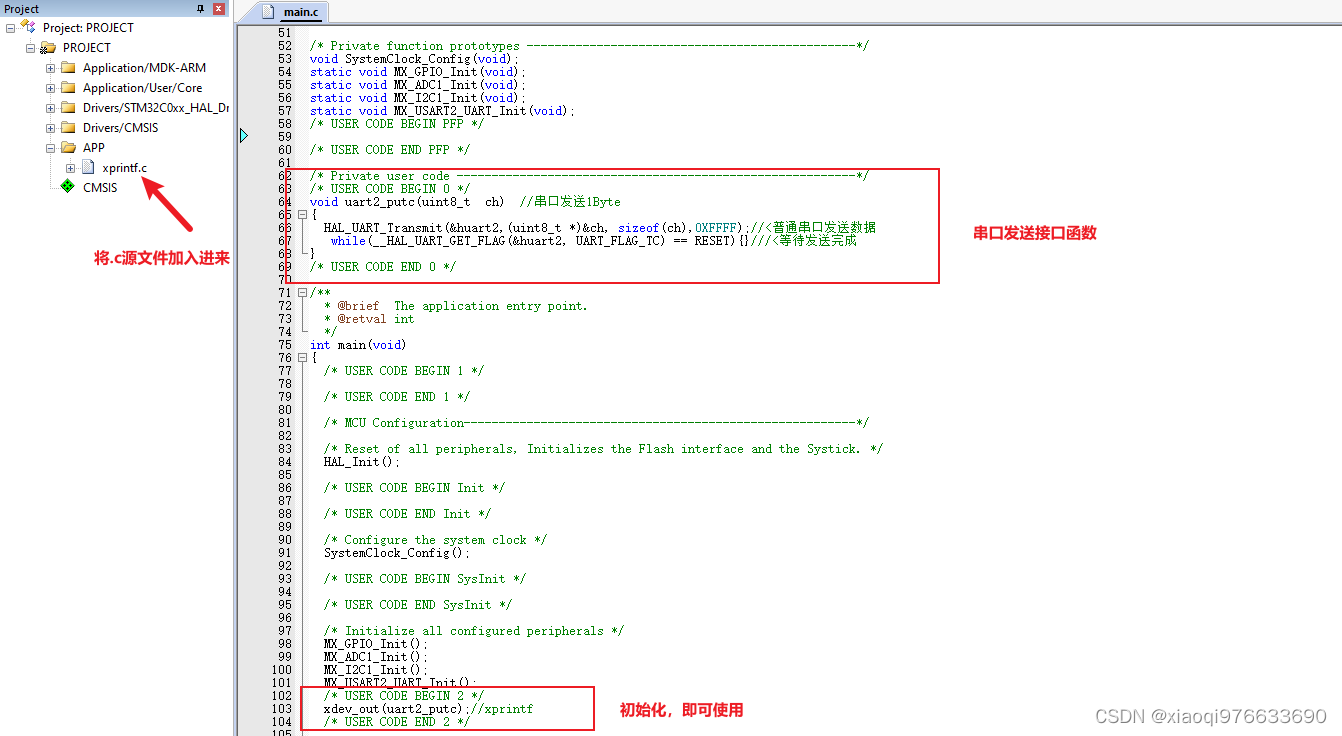Close the Project panel
This screenshot has width=1342, height=736.
[218, 9]
